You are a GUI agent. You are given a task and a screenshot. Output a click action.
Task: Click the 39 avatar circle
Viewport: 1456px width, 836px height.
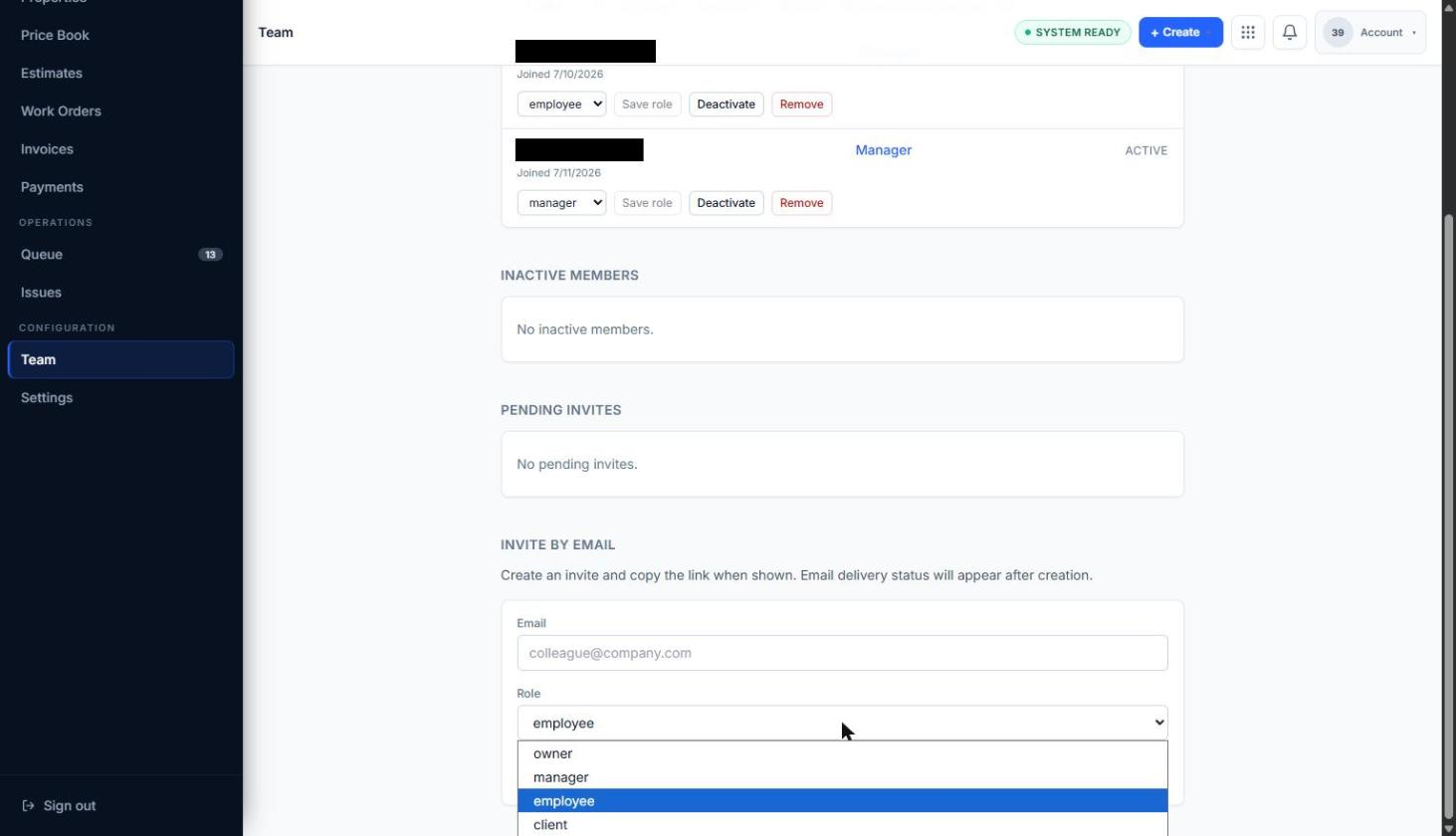[1338, 33]
